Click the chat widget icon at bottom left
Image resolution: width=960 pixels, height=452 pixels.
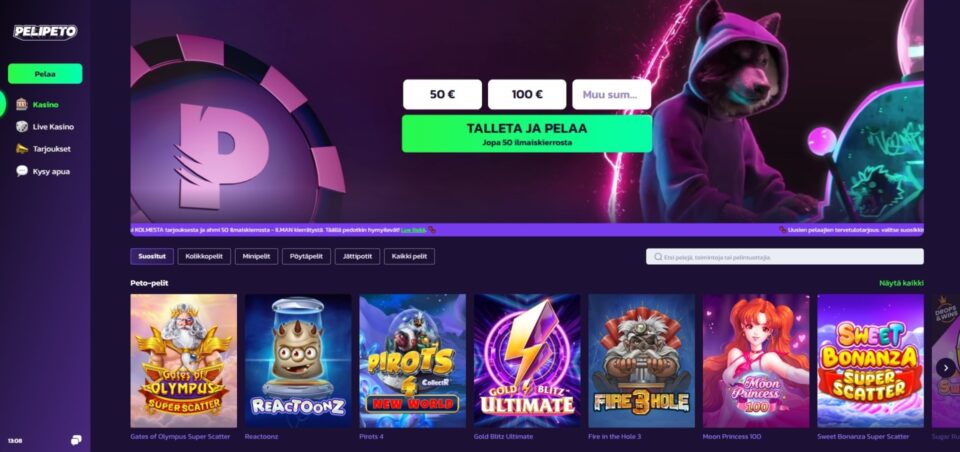[76, 440]
